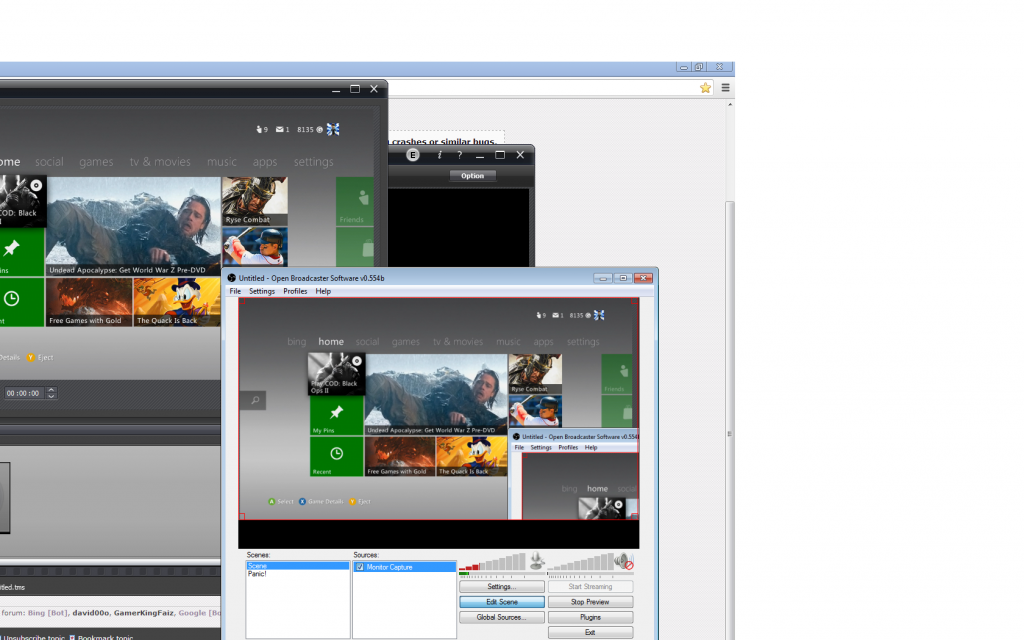Click the Stop Preview button
Screen dimensions: 1024x640
(x=590, y=602)
